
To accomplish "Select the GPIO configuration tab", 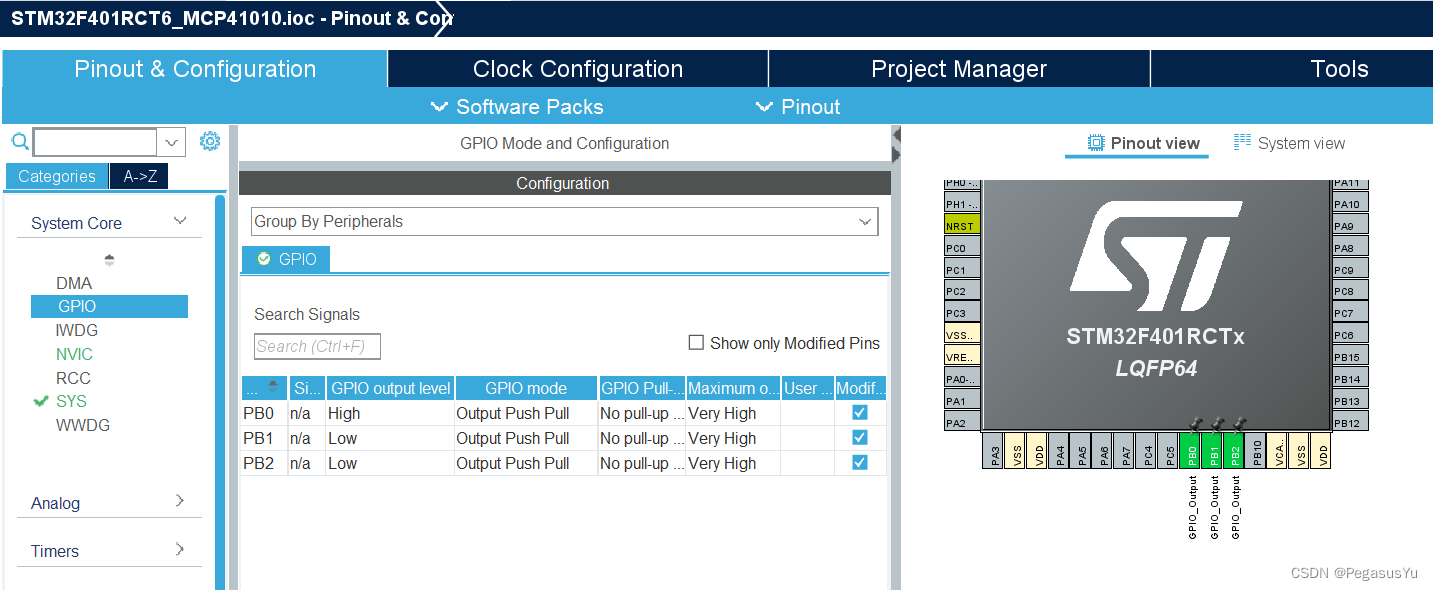I will (286, 259).
